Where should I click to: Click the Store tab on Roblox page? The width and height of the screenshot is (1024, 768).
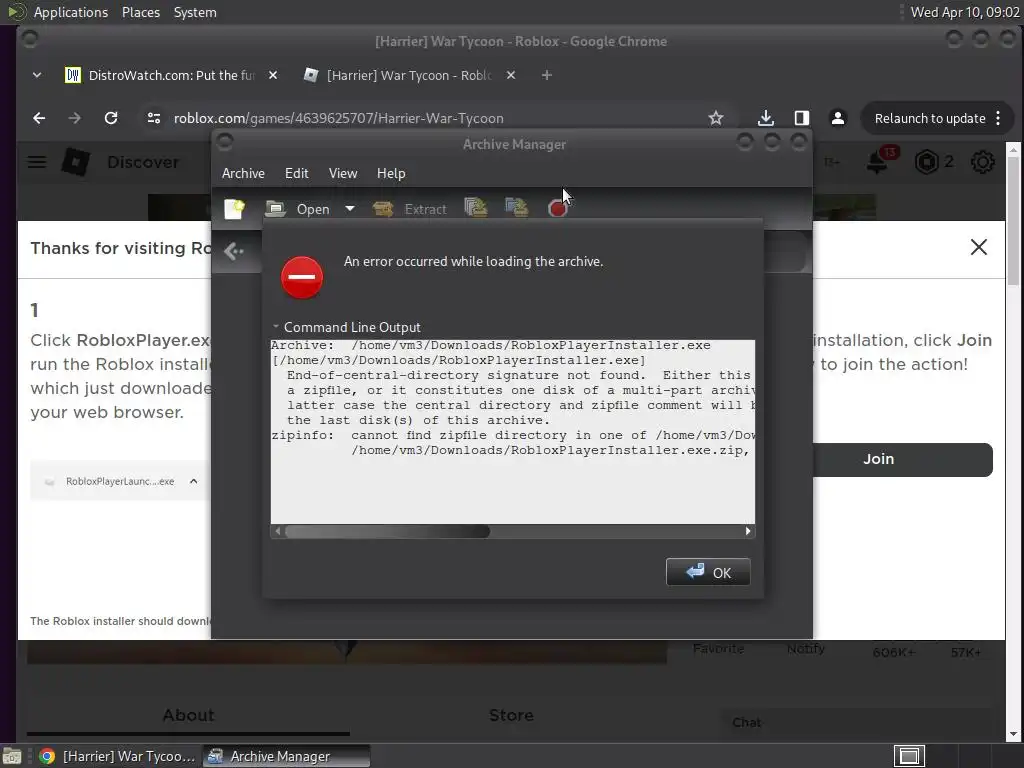click(511, 715)
